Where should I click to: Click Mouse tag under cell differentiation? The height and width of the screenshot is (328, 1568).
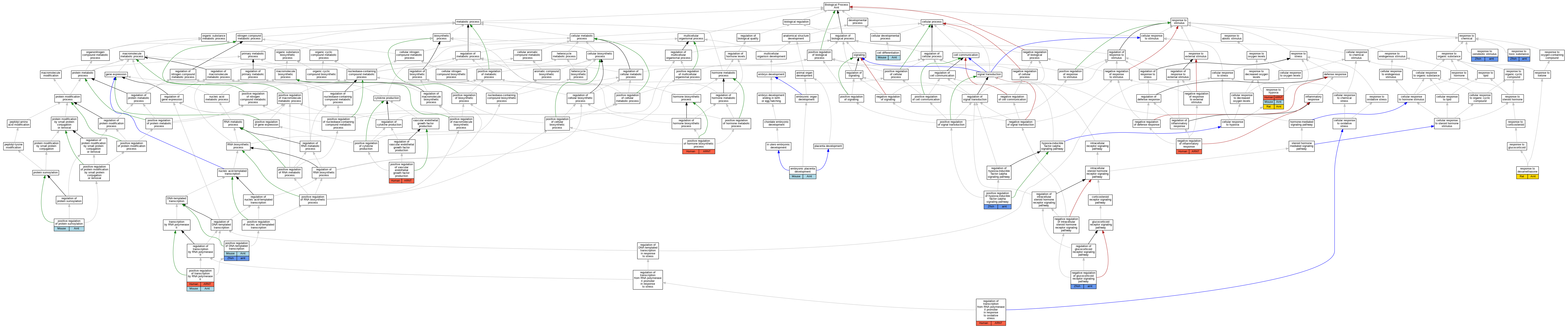(x=882, y=58)
